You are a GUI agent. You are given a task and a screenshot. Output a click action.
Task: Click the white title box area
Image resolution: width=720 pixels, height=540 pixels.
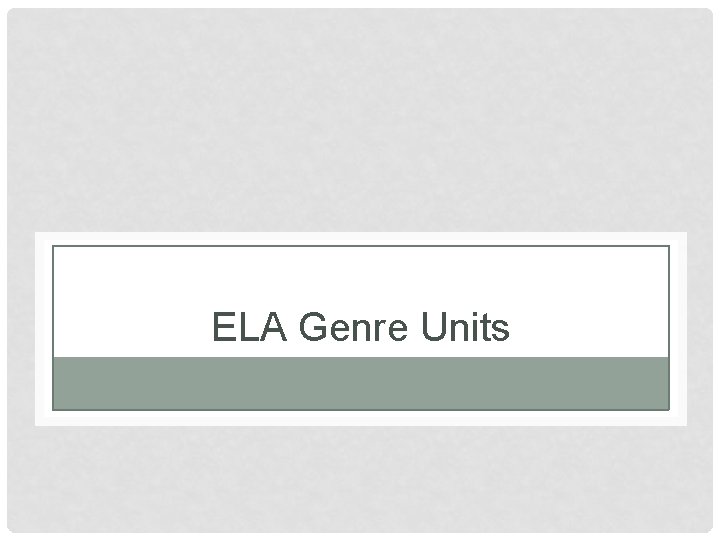(x=361, y=302)
